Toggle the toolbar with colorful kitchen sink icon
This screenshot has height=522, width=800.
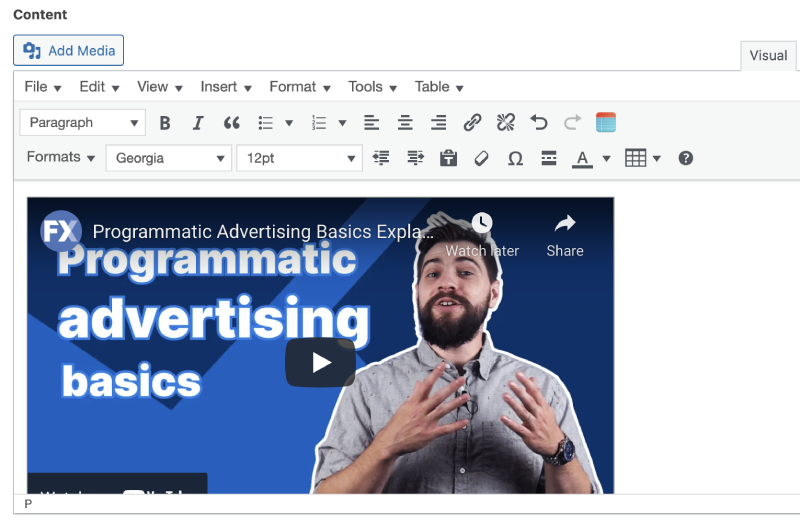pos(606,122)
